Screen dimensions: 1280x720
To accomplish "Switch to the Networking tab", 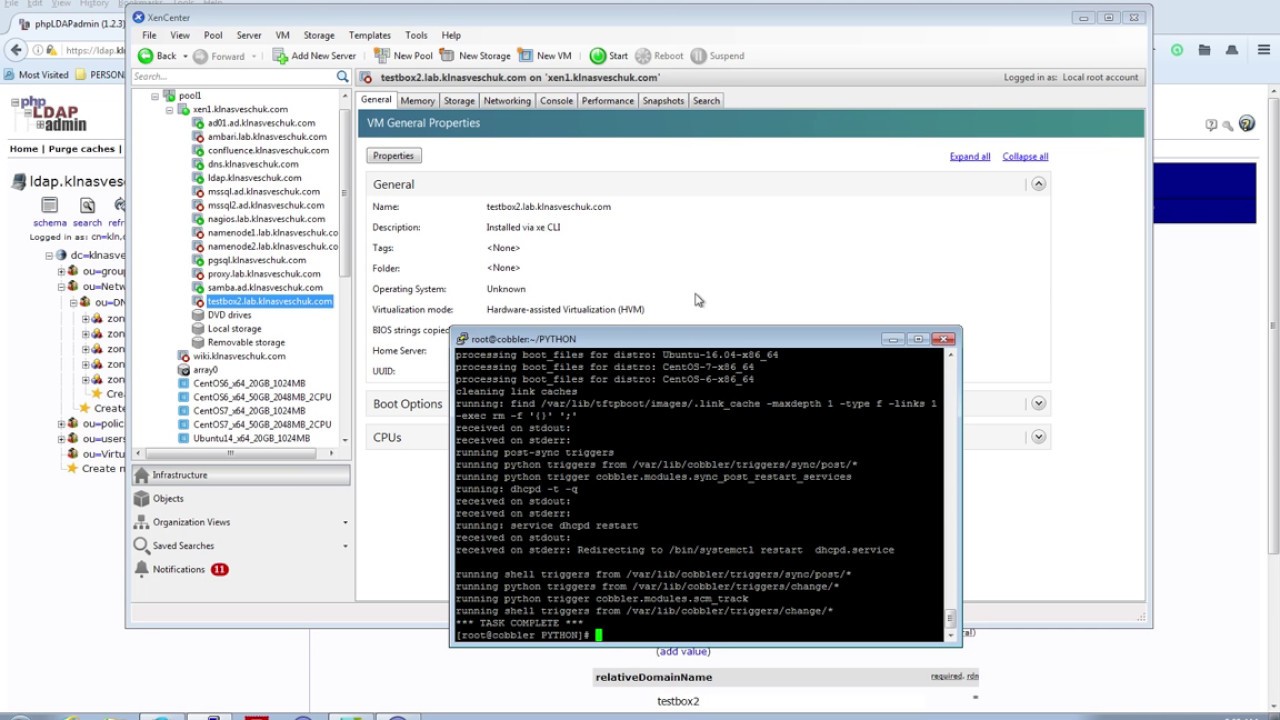I will (507, 101).
